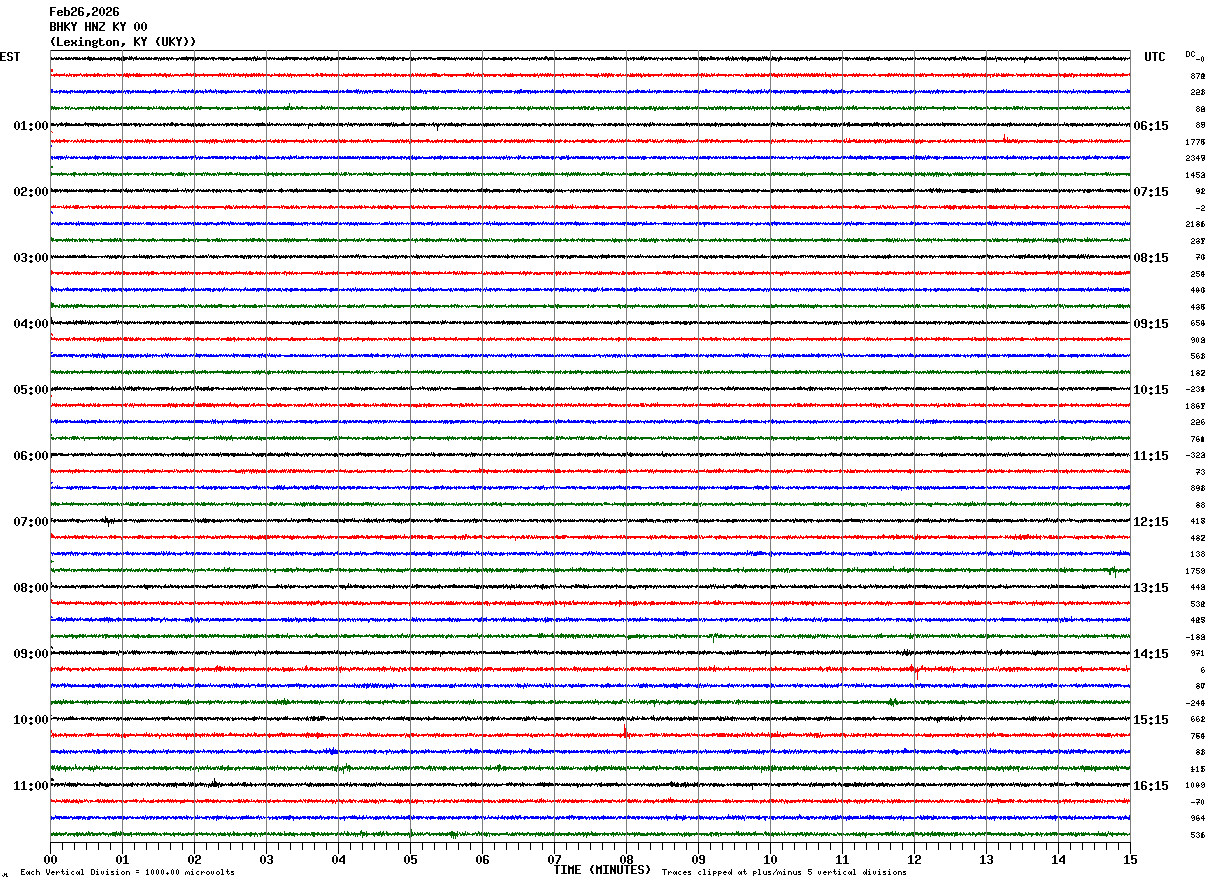The image size is (1210, 886).
Task: Click minute 08 on the time axis
Action: (626, 859)
